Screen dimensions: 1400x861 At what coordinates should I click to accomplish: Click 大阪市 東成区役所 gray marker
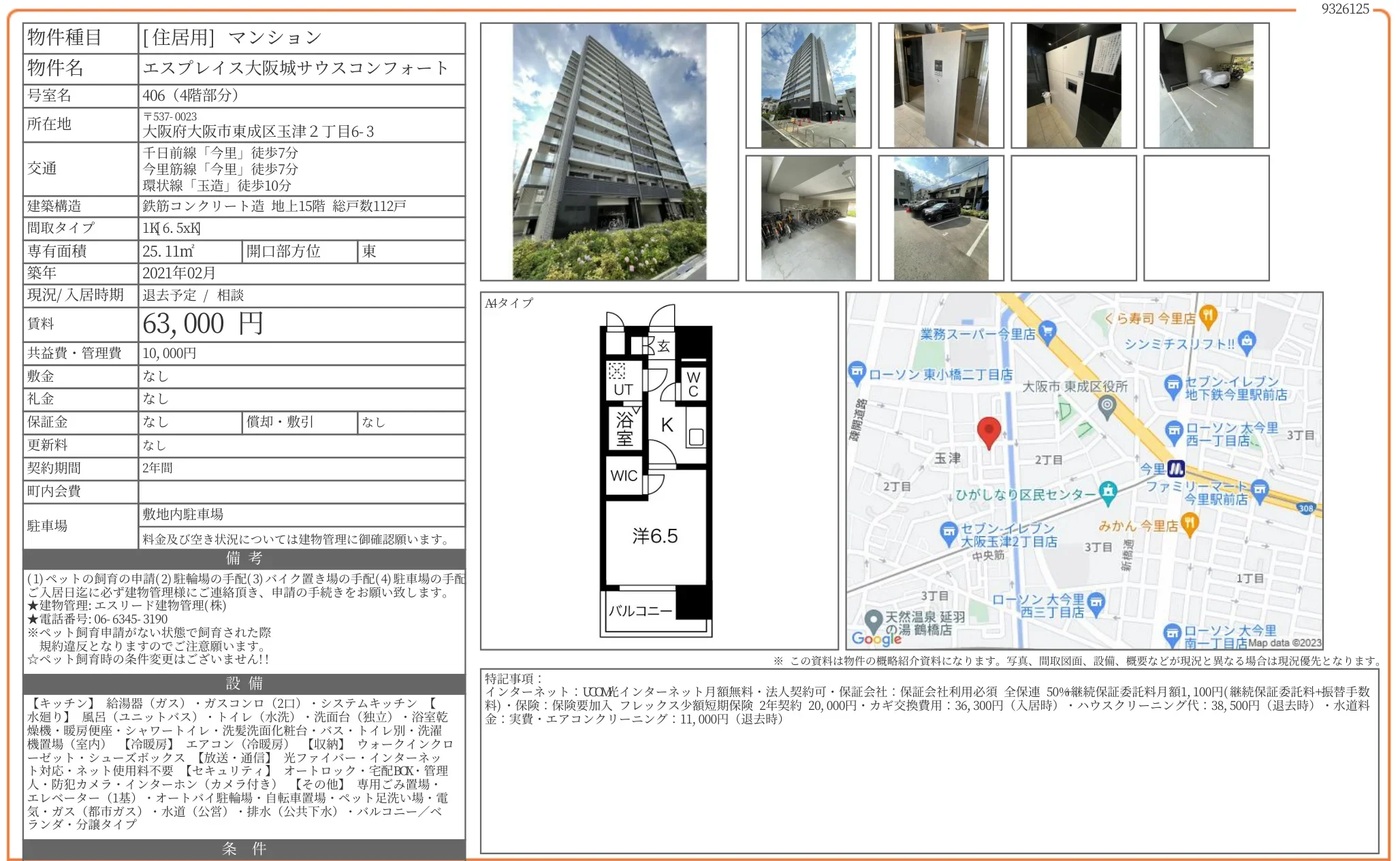pos(1107,405)
